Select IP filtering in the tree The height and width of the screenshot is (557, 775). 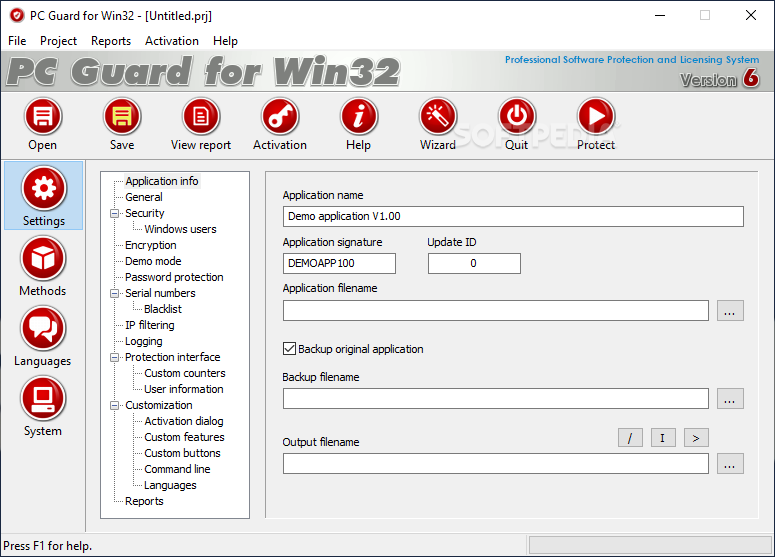point(149,325)
